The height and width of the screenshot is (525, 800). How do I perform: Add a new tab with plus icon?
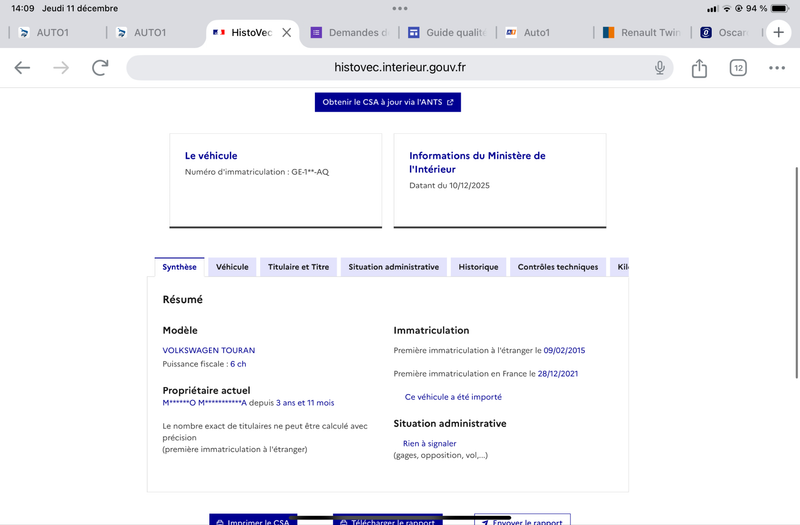779,32
